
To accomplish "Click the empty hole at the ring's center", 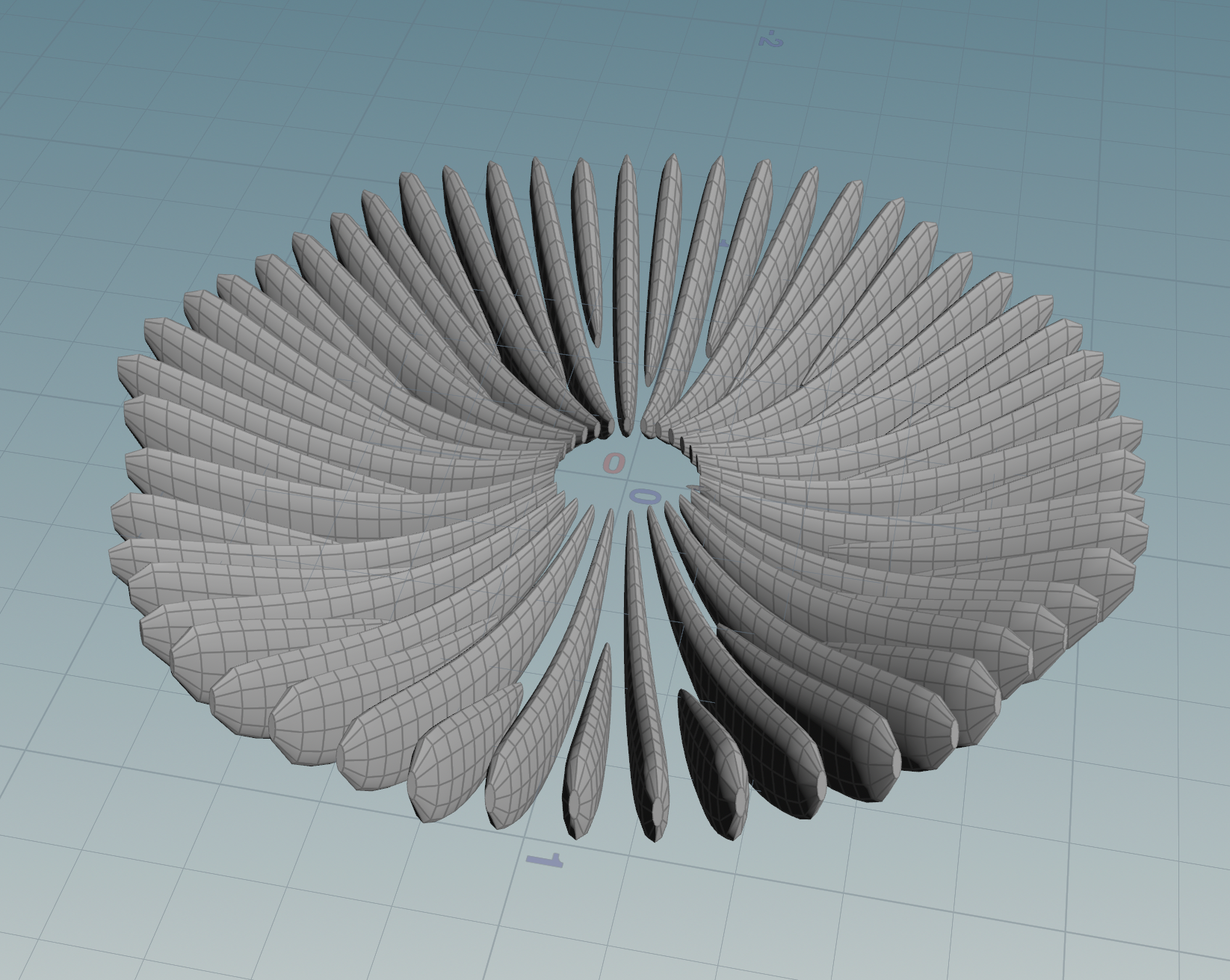I will [626, 478].
